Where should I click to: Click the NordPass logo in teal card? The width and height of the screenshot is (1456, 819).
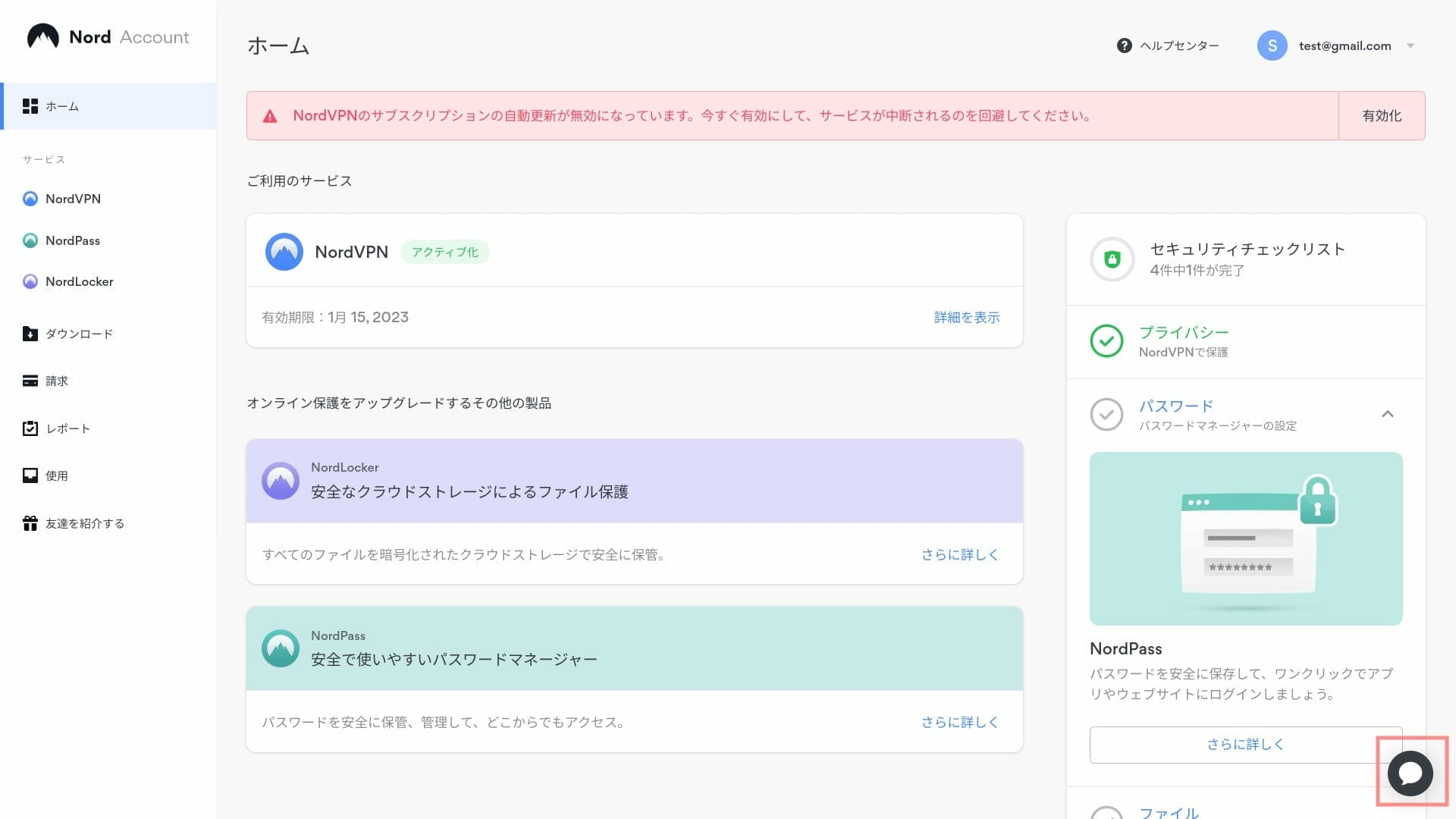point(281,649)
